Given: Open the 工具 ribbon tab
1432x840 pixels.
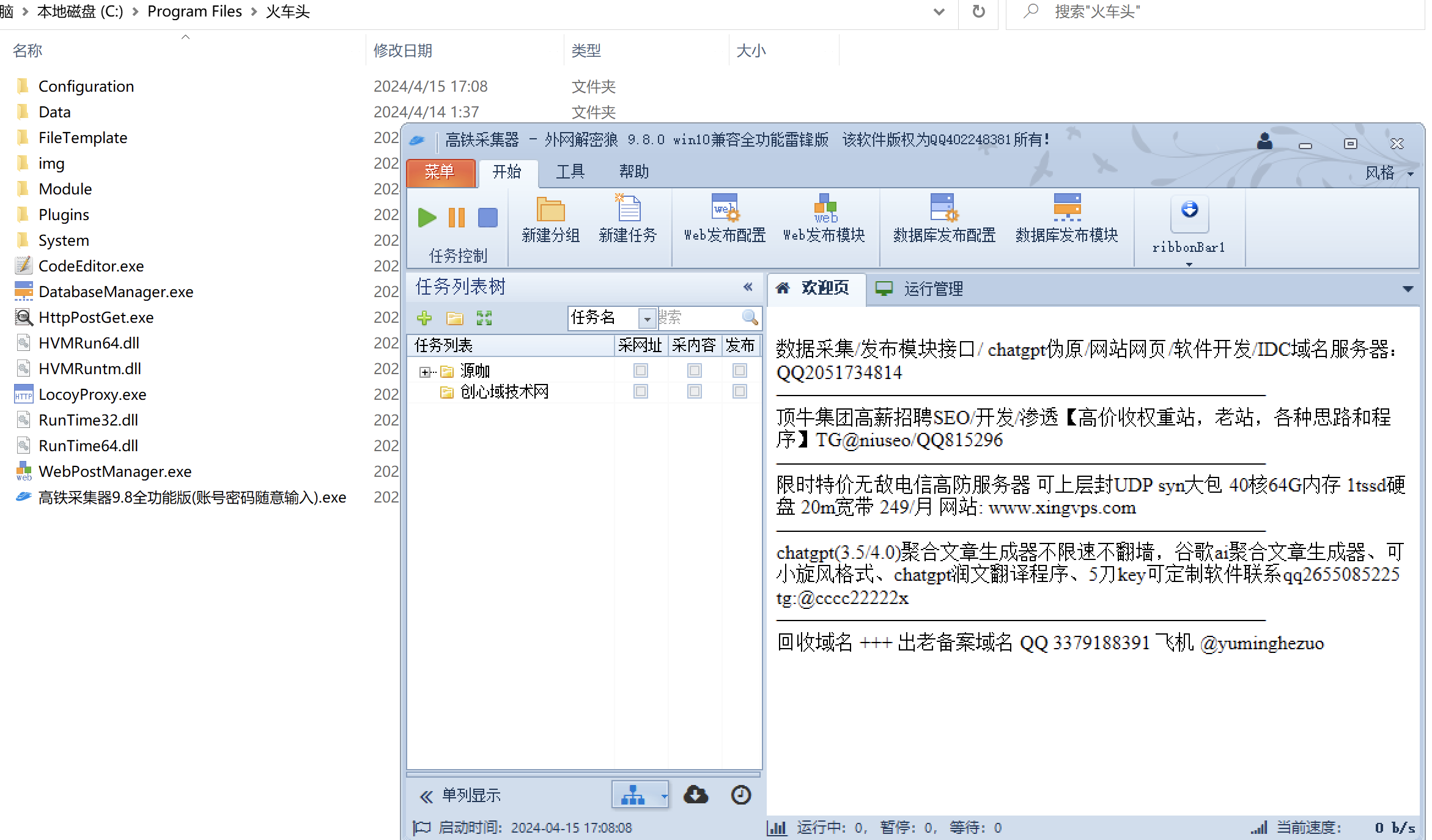Looking at the screenshot, I should 570,172.
